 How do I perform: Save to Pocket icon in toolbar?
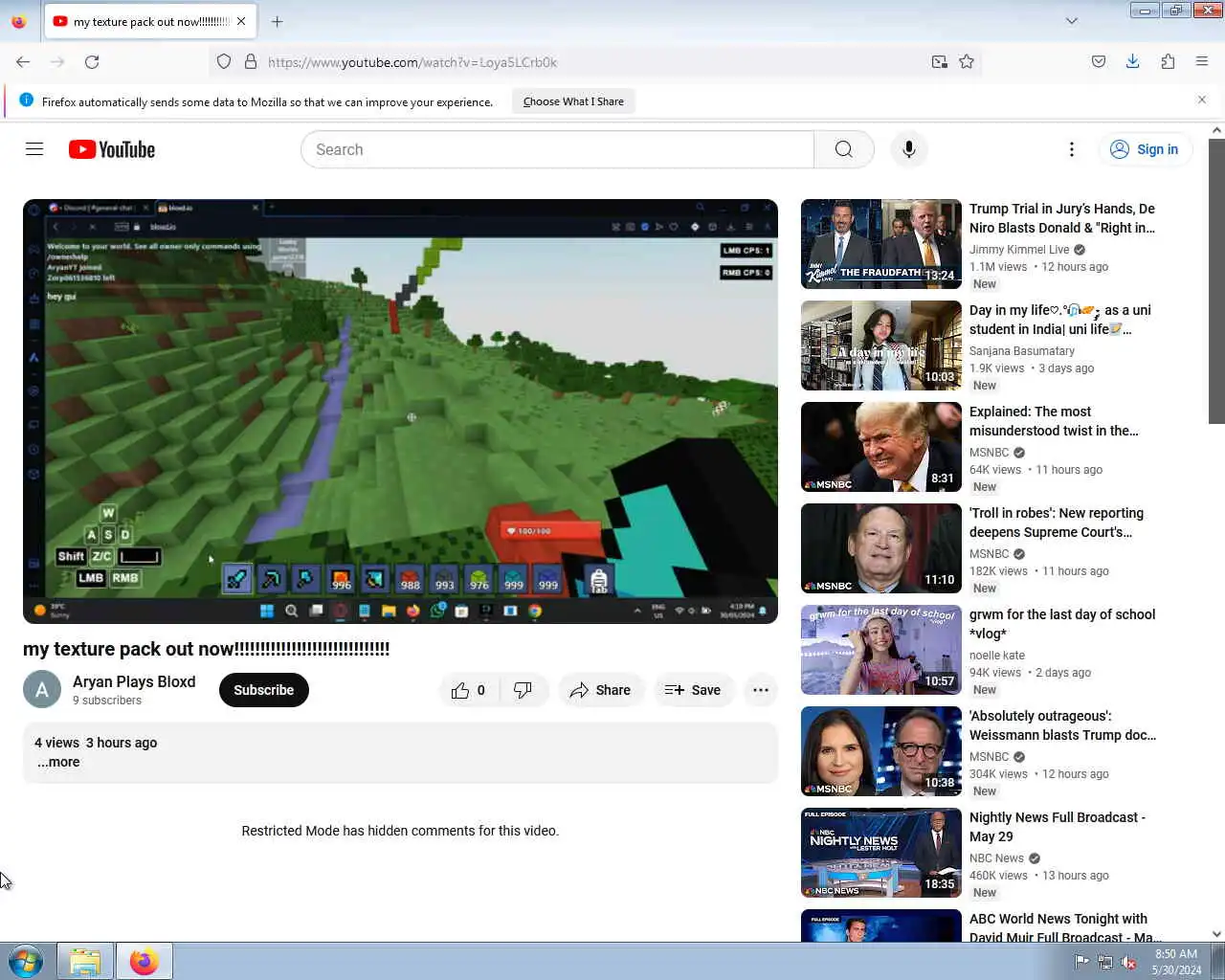coord(1099,62)
